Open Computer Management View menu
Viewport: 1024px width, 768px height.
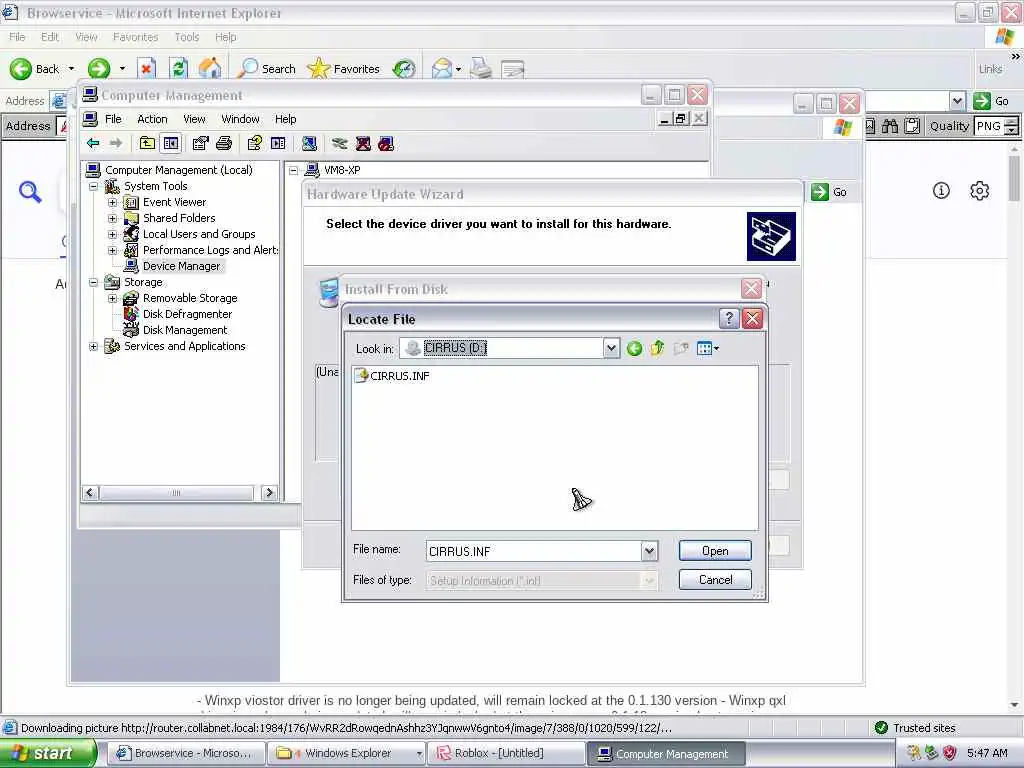(194, 119)
